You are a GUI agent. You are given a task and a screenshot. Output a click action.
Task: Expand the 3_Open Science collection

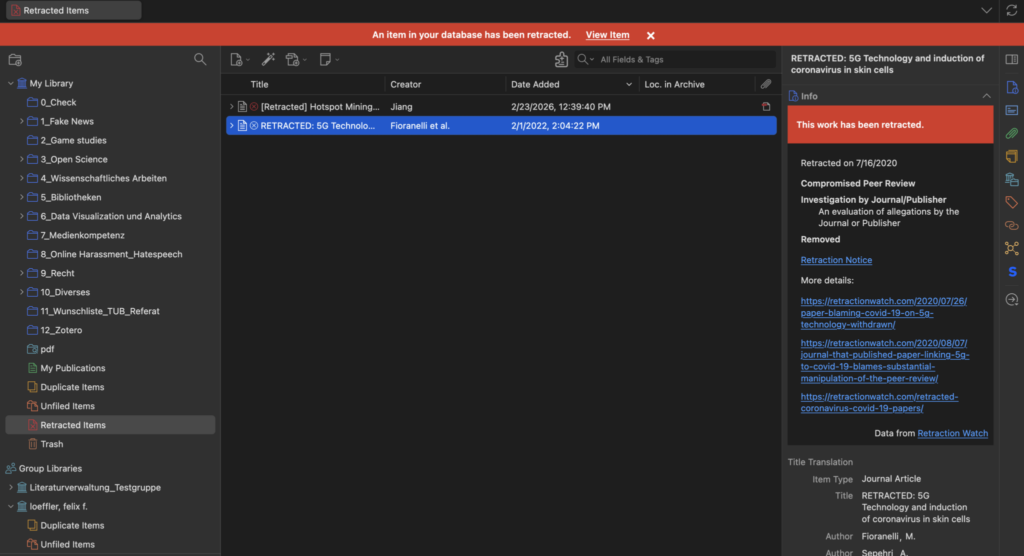pyautogui.click(x=22, y=159)
